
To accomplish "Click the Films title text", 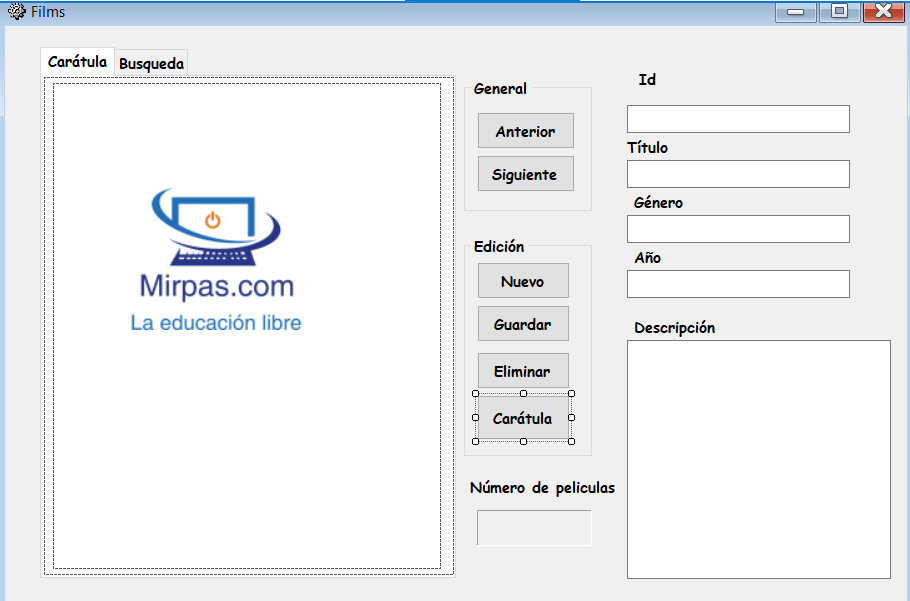I will pos(48,12).
